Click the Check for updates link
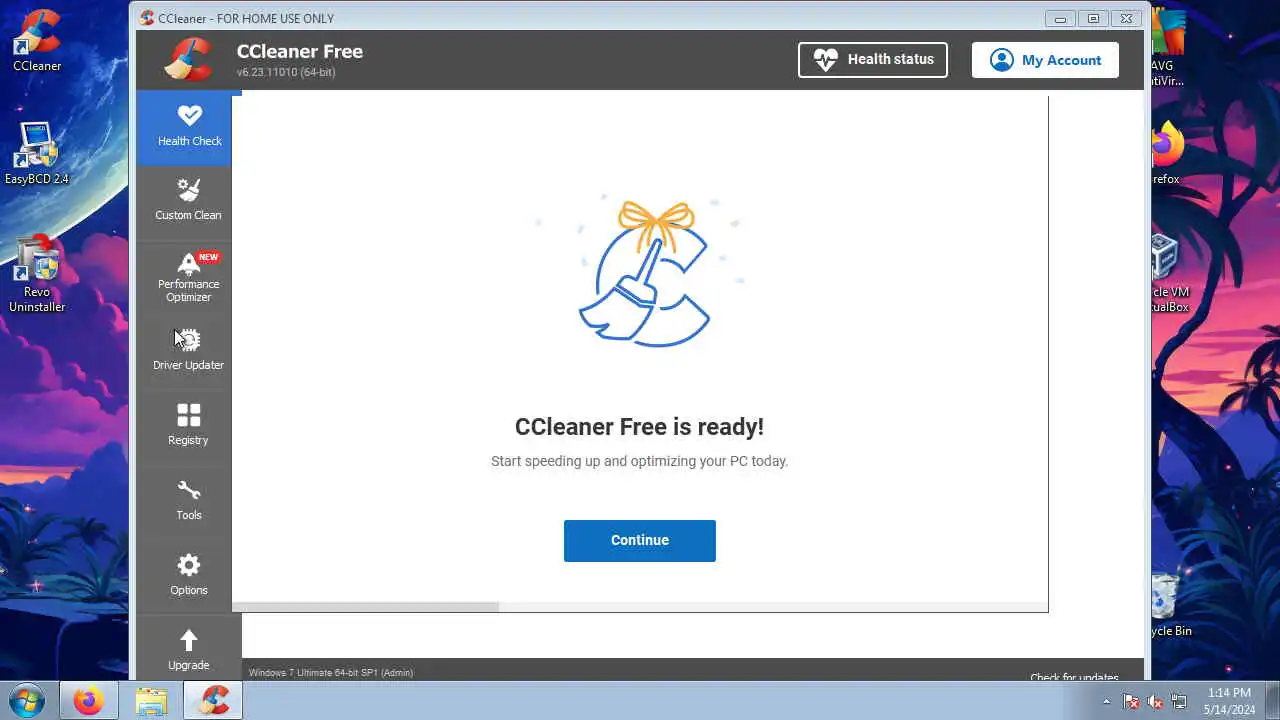Viewport: 1280px width, 720px height. tap(1074, 677)
